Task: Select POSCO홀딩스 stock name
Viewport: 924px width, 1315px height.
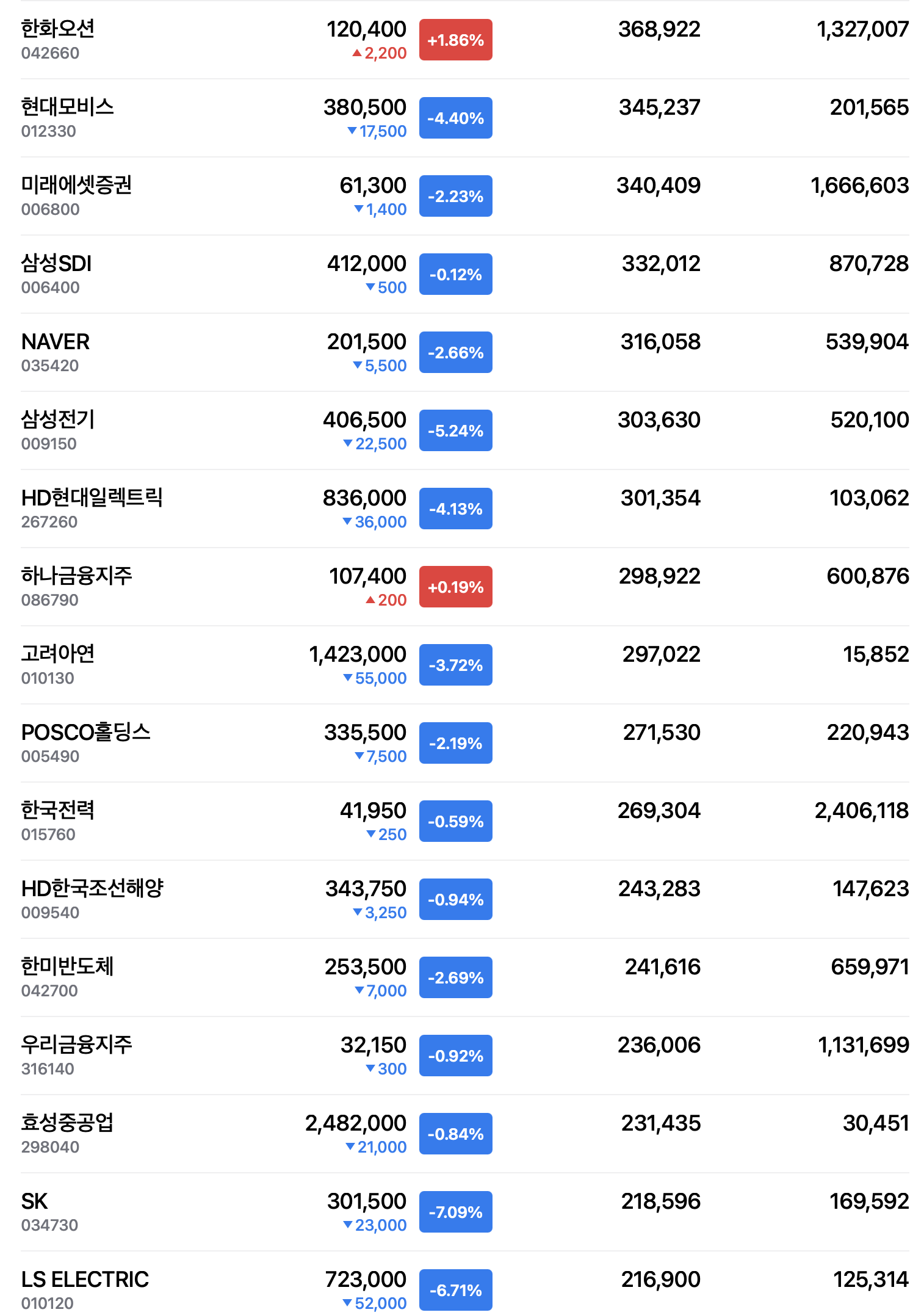Action: 85,733
